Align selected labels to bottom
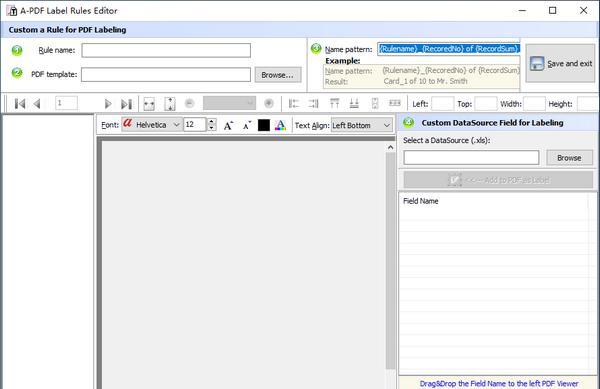Image resolution: width=600 pixels, height=389 pixels. [x=354, y=103]
